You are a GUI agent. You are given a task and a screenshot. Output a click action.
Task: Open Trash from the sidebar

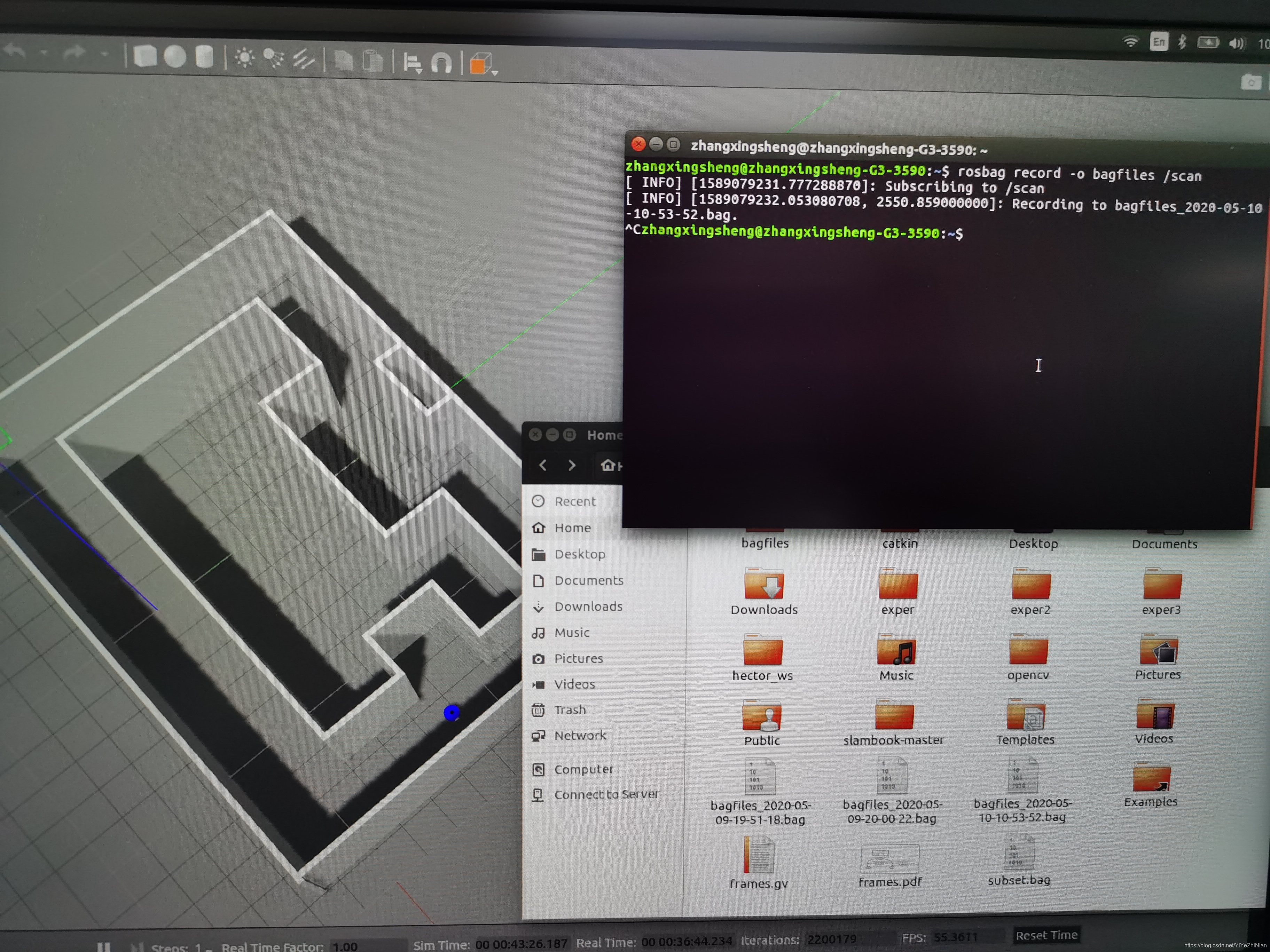(x=570, y=710)
